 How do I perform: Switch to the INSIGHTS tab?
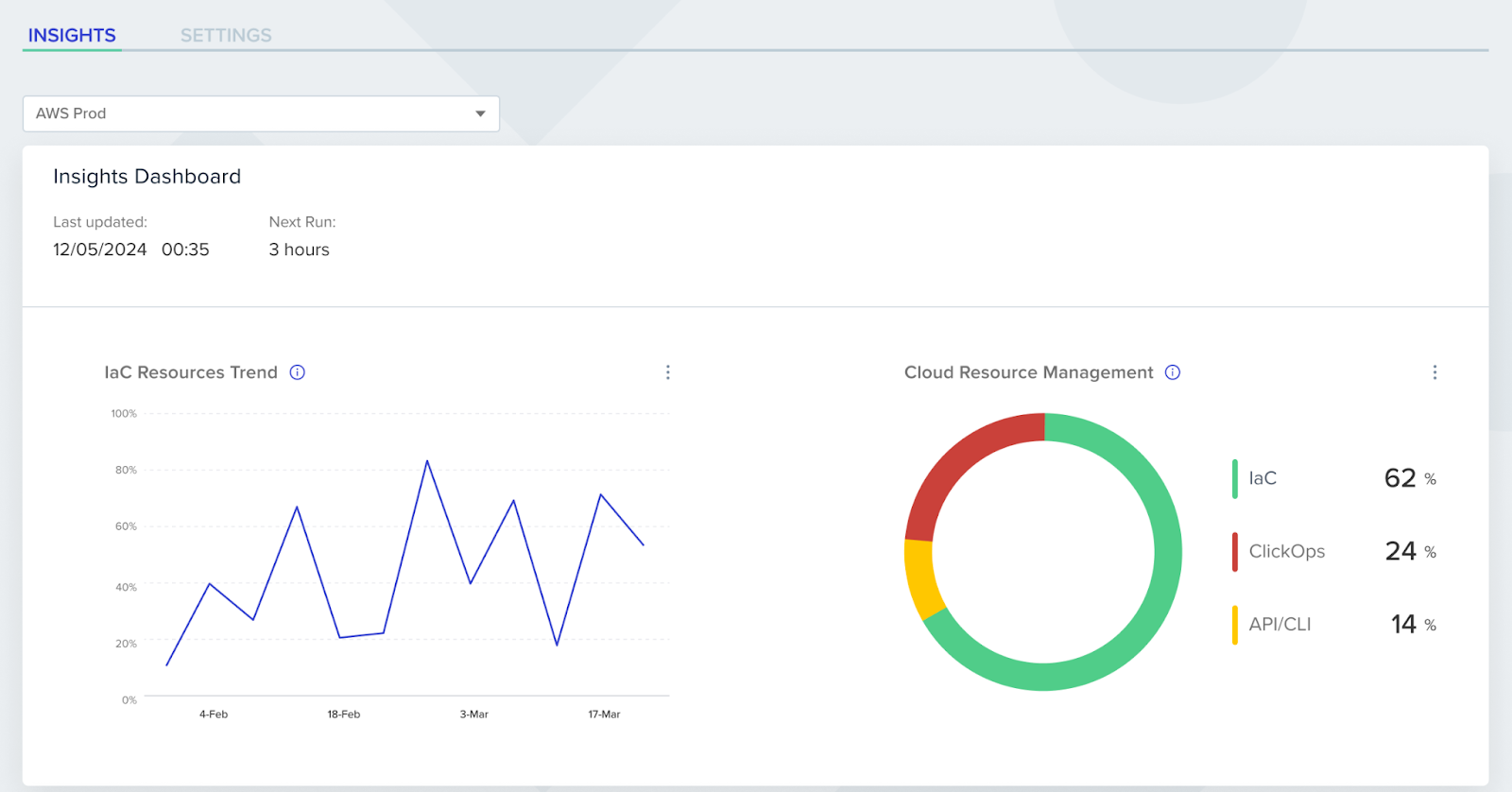(72, 35)
